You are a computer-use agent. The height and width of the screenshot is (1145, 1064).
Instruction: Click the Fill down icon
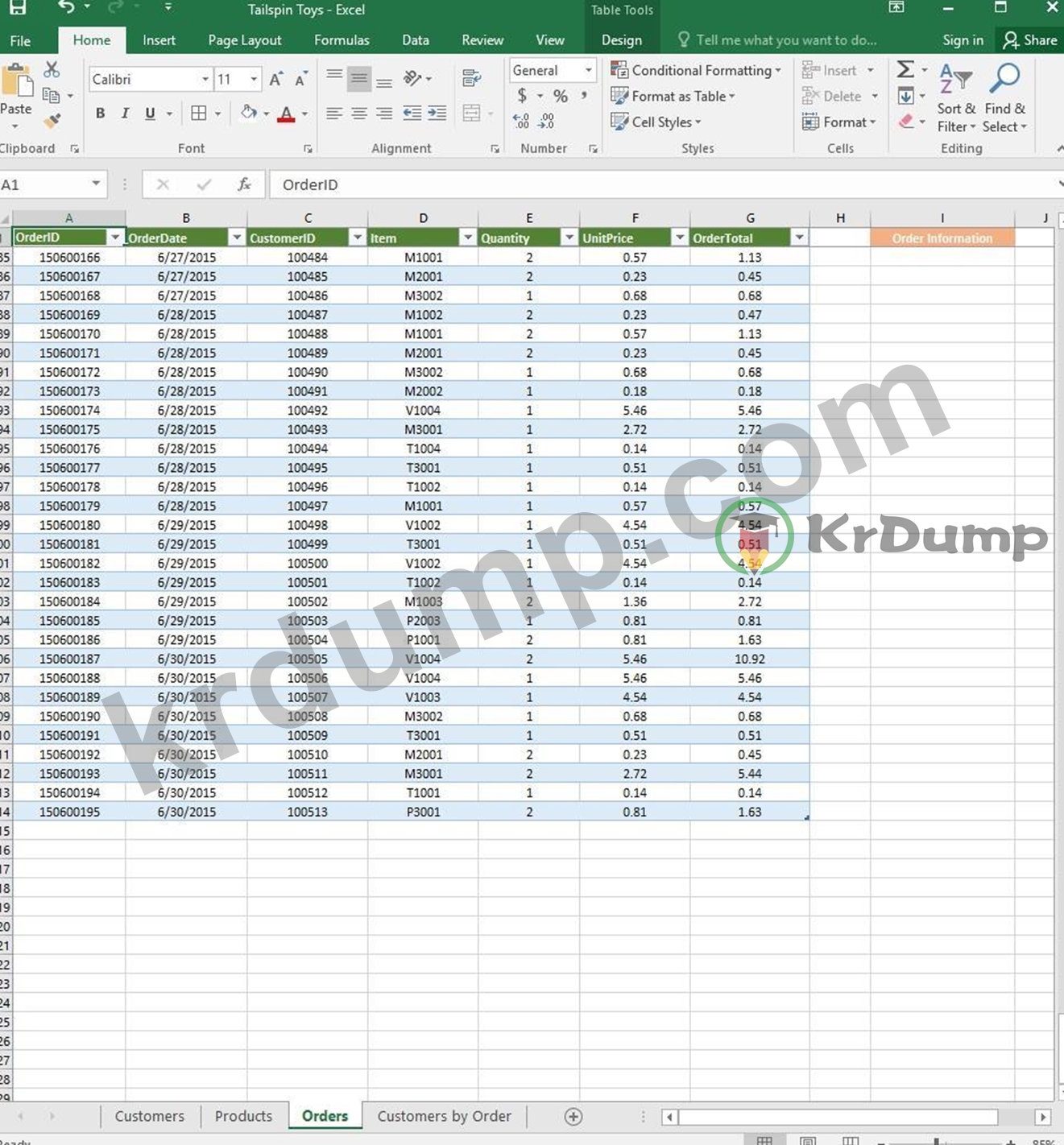tap(906, 96)
